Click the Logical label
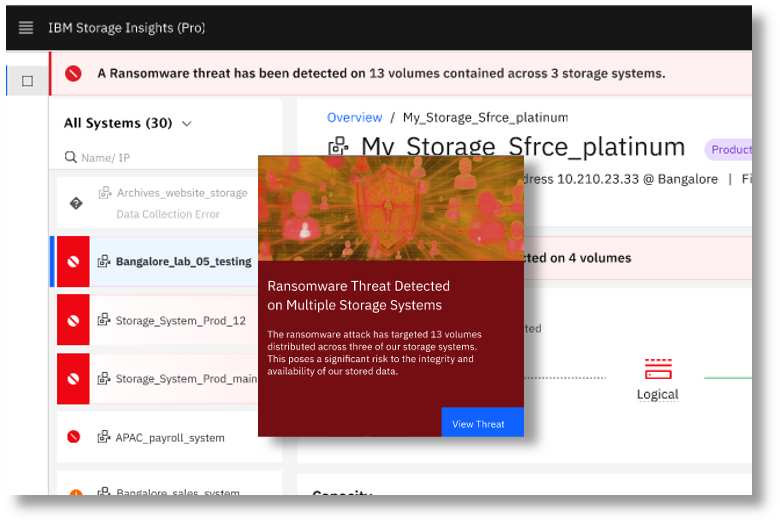Screen dimensions: 780x524 tap(657, 394)
